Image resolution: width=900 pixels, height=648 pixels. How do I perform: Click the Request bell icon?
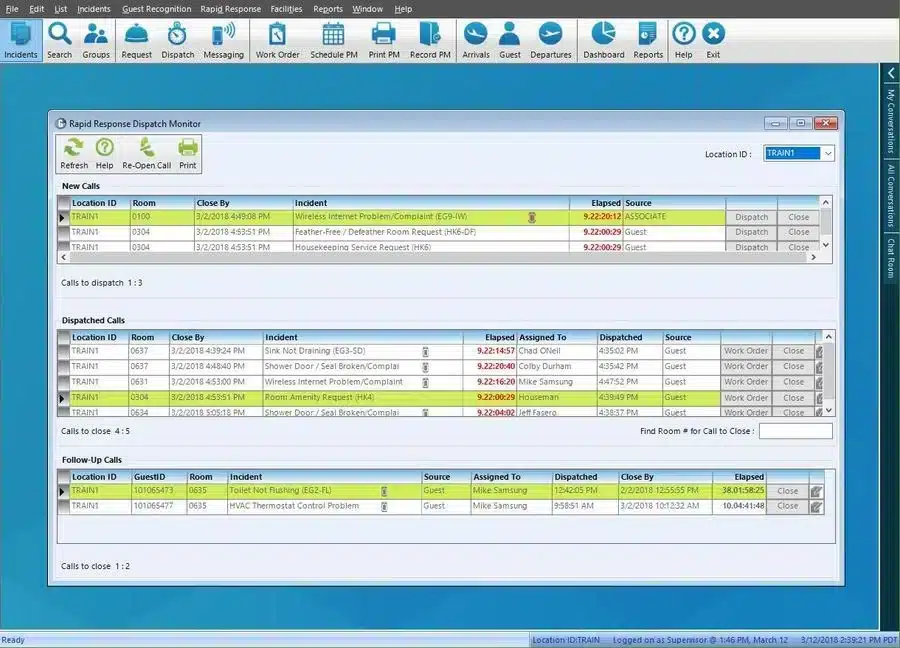pyautogui.click(x=137, y=40)
